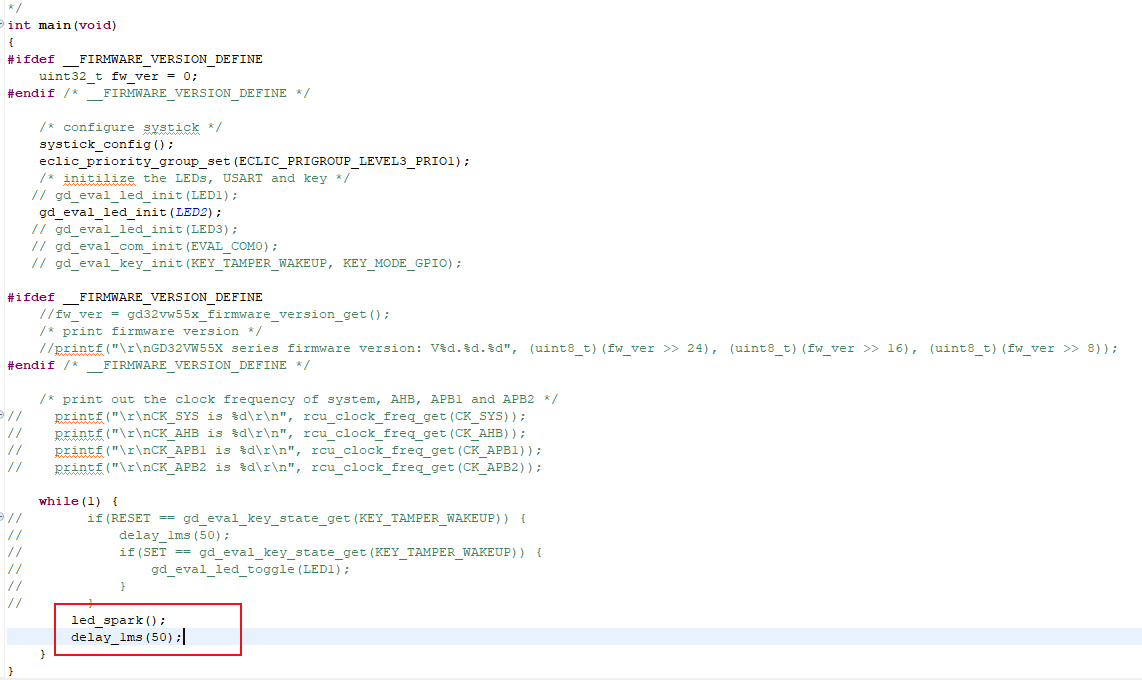Place cursor on systick_config() call
Image resolution: width=1142 pixels, height=680 pixels.
(x=106, y=144)
